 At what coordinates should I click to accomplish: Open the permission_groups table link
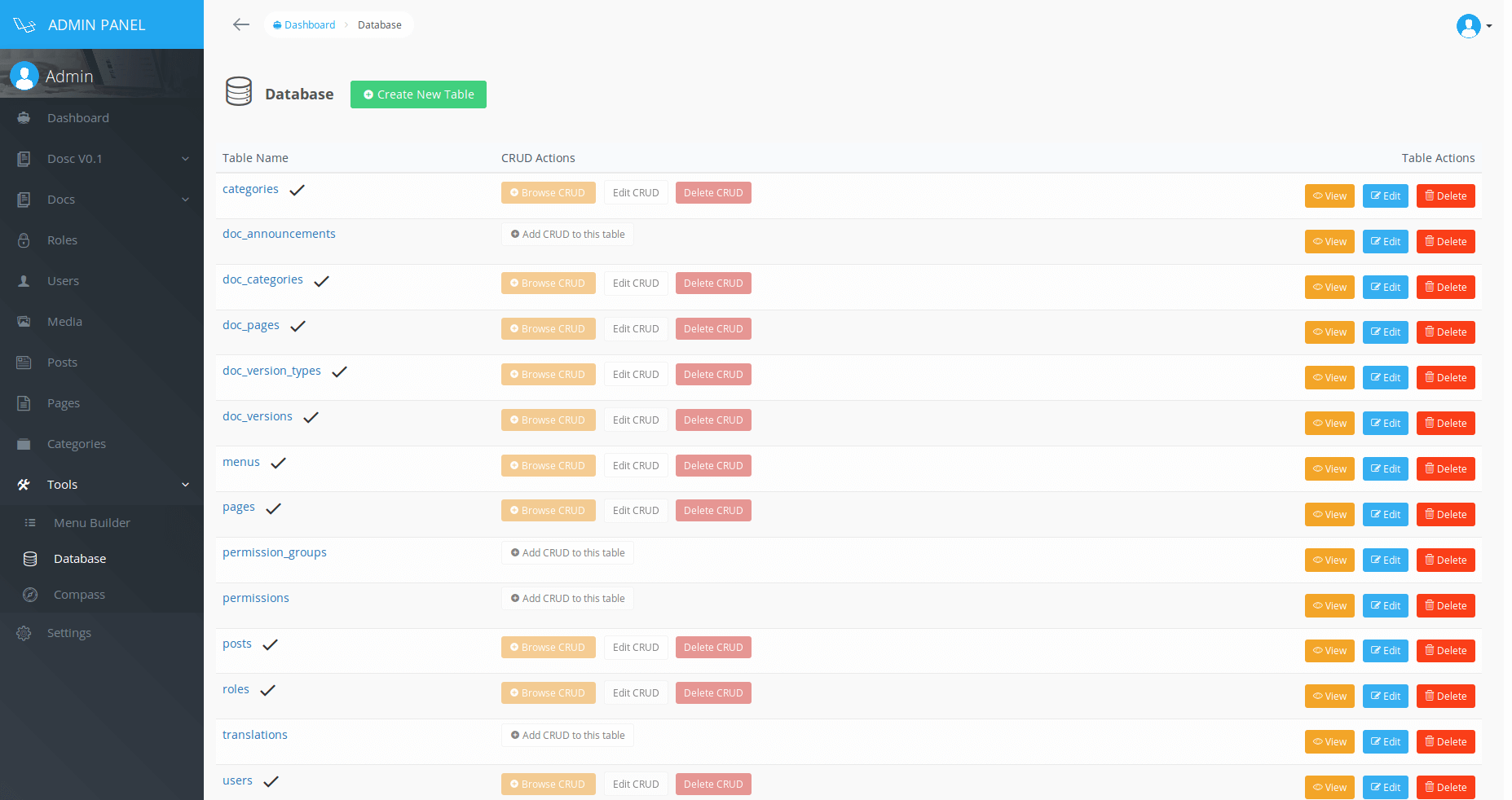[x=275, y=552]
